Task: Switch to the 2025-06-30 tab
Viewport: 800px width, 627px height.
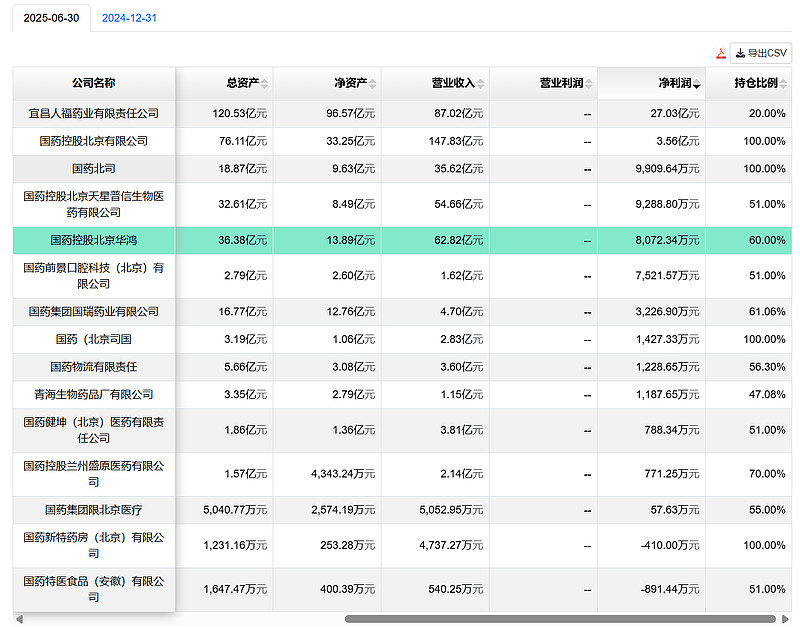Action: click(x=52, y=18)
